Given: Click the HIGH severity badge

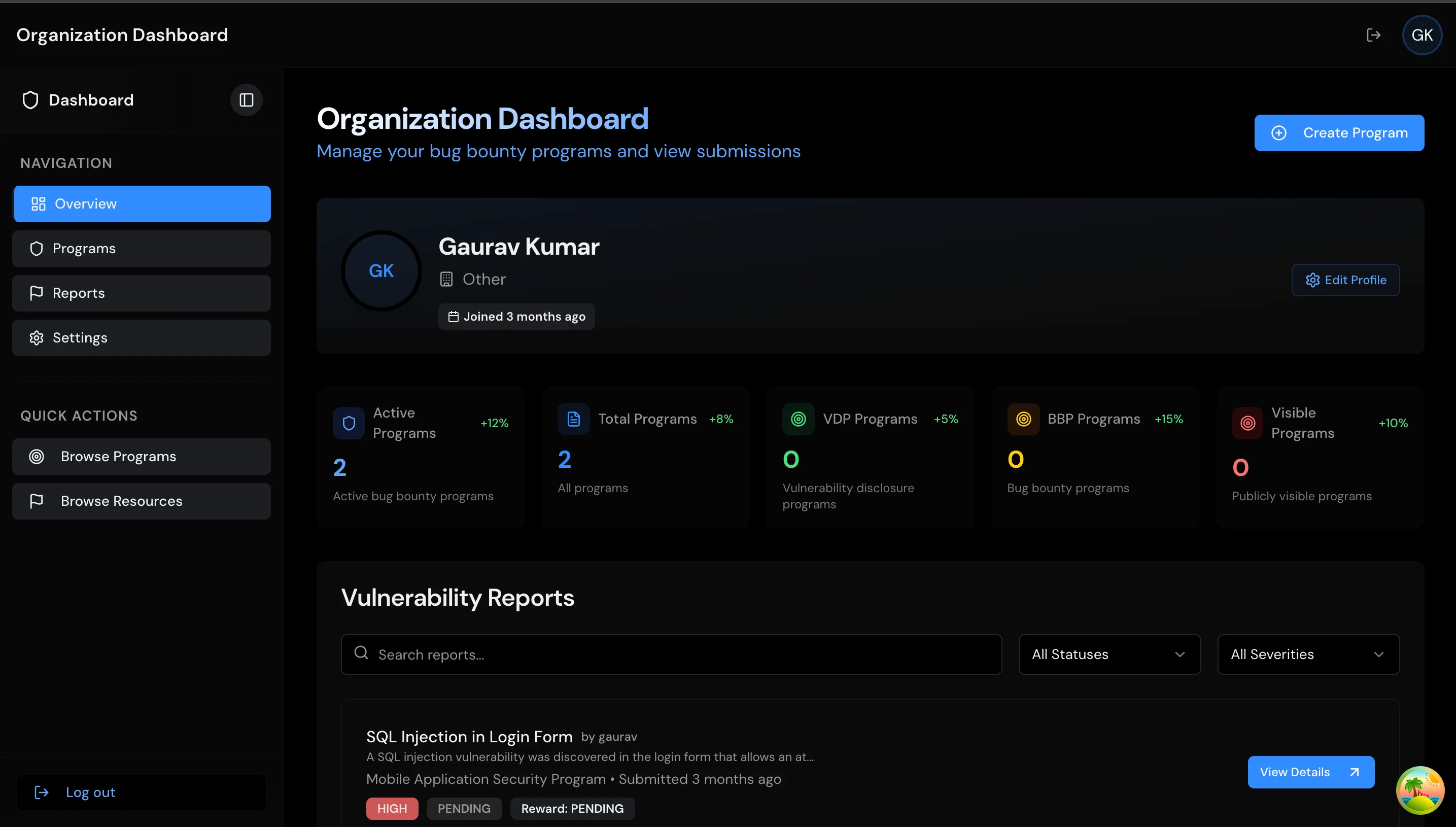Looking at the screenshot, I should 392,808.
